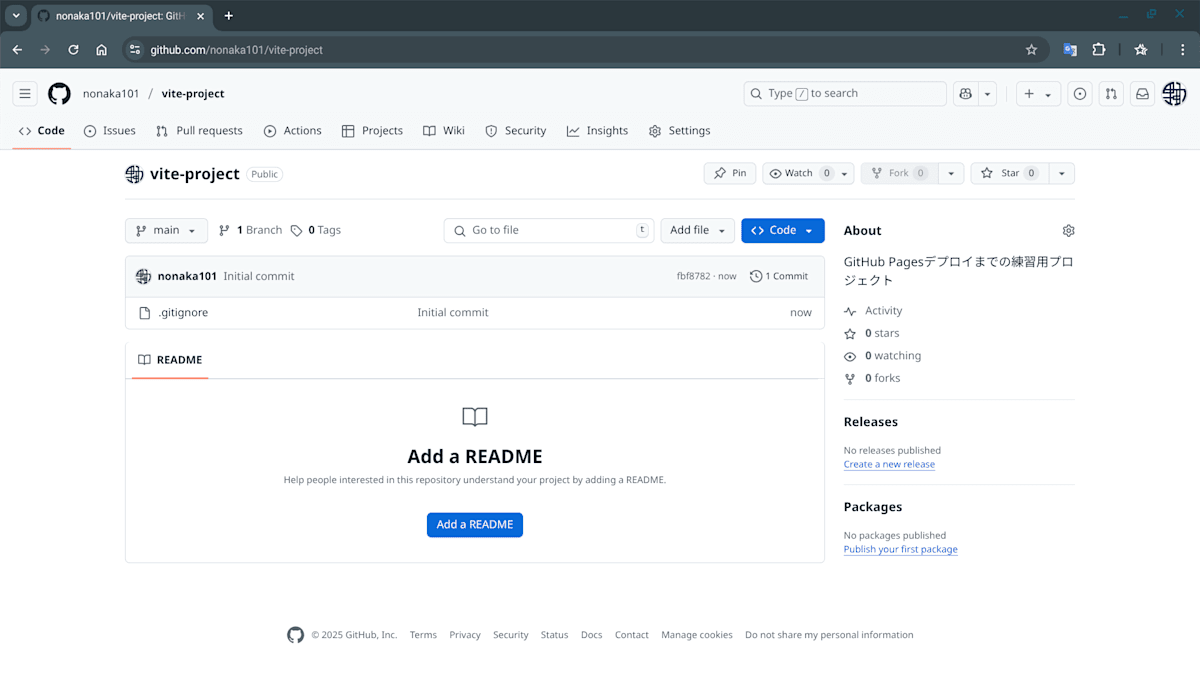Open the Copilot chat icon
Image resolution: width=1200 pixels, height=675 pixels.
[965, 94]
